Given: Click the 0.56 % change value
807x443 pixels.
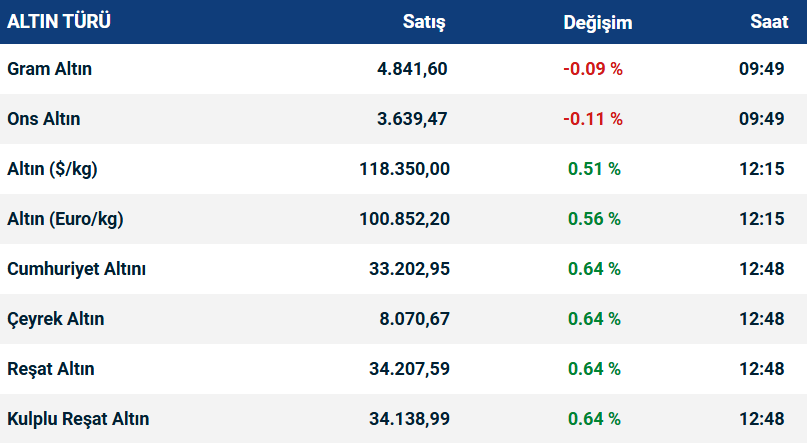Looking at the screenshot, I should (x=594, y=219).
